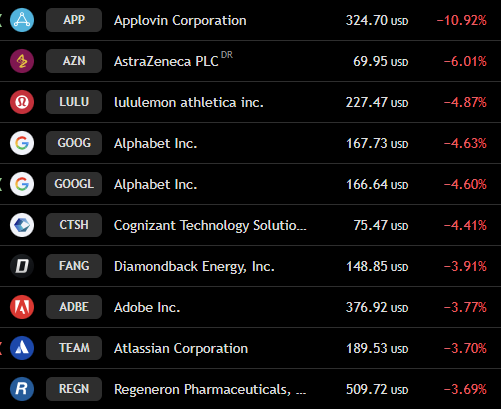The image size is (501, 409).
Task: Click the APP ticker badge
Action: tap(74, 20)
